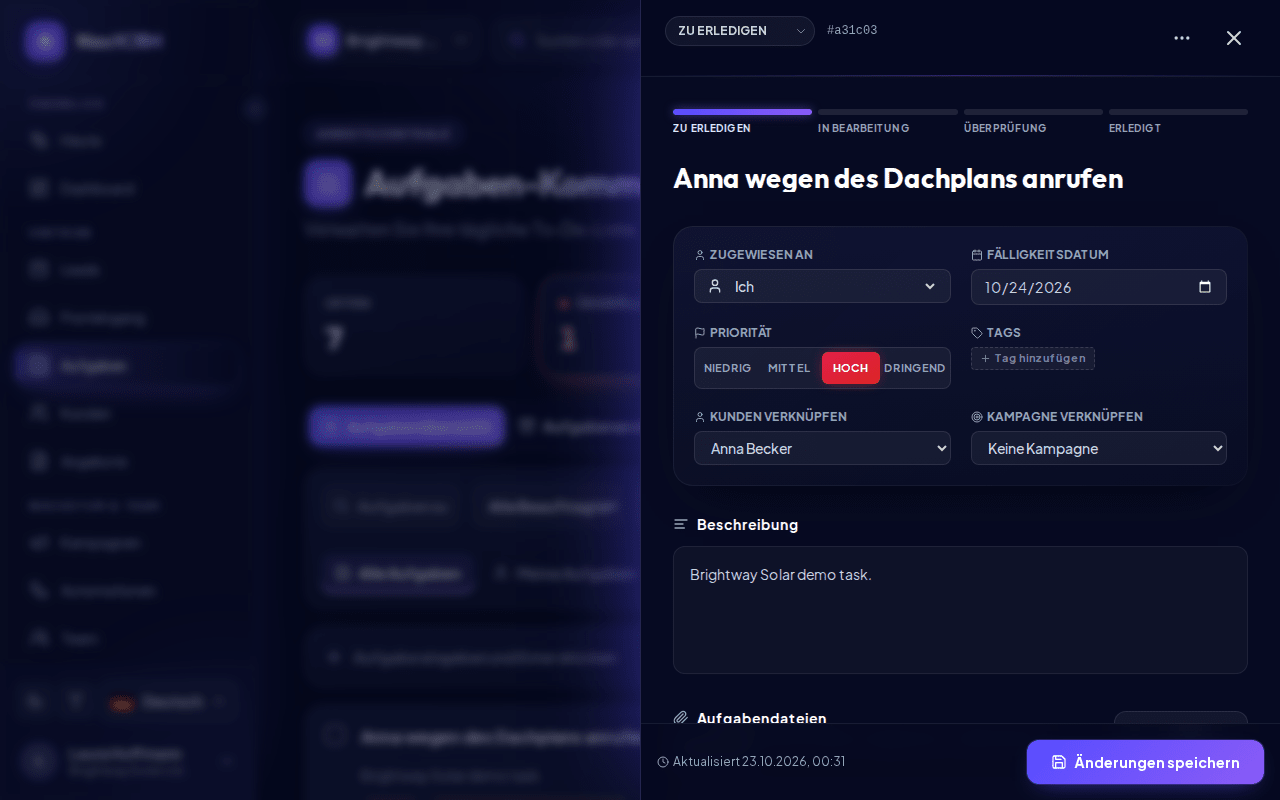The image size is (1280, 800).
Task: Open the Zugewiesen an dropdown showing Ich
Action: 822,286
